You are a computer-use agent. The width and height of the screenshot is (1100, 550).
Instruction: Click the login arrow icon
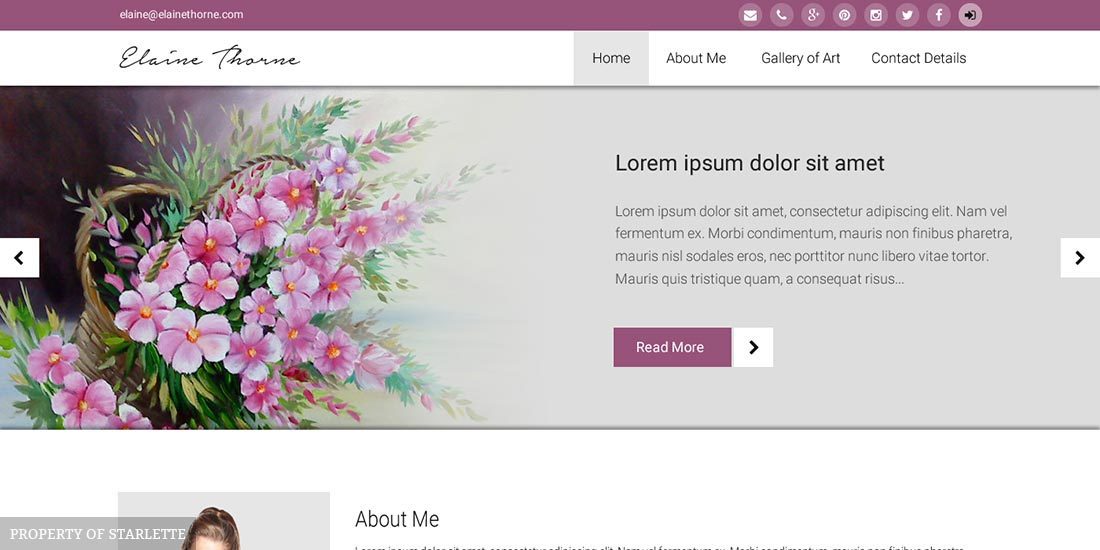click(x=970, y=15)
